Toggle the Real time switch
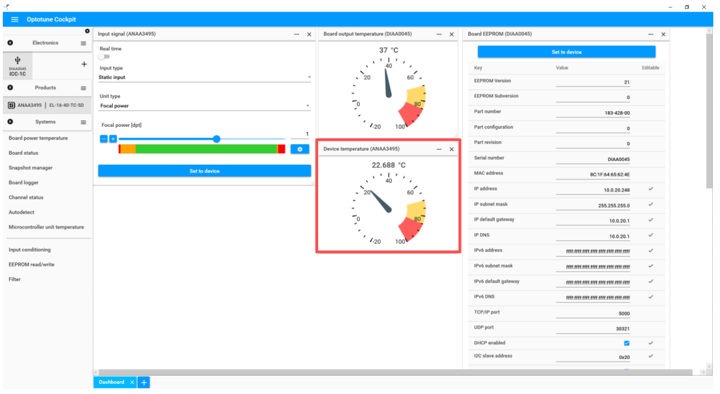 pyautogui.click(x=104, y=56)
